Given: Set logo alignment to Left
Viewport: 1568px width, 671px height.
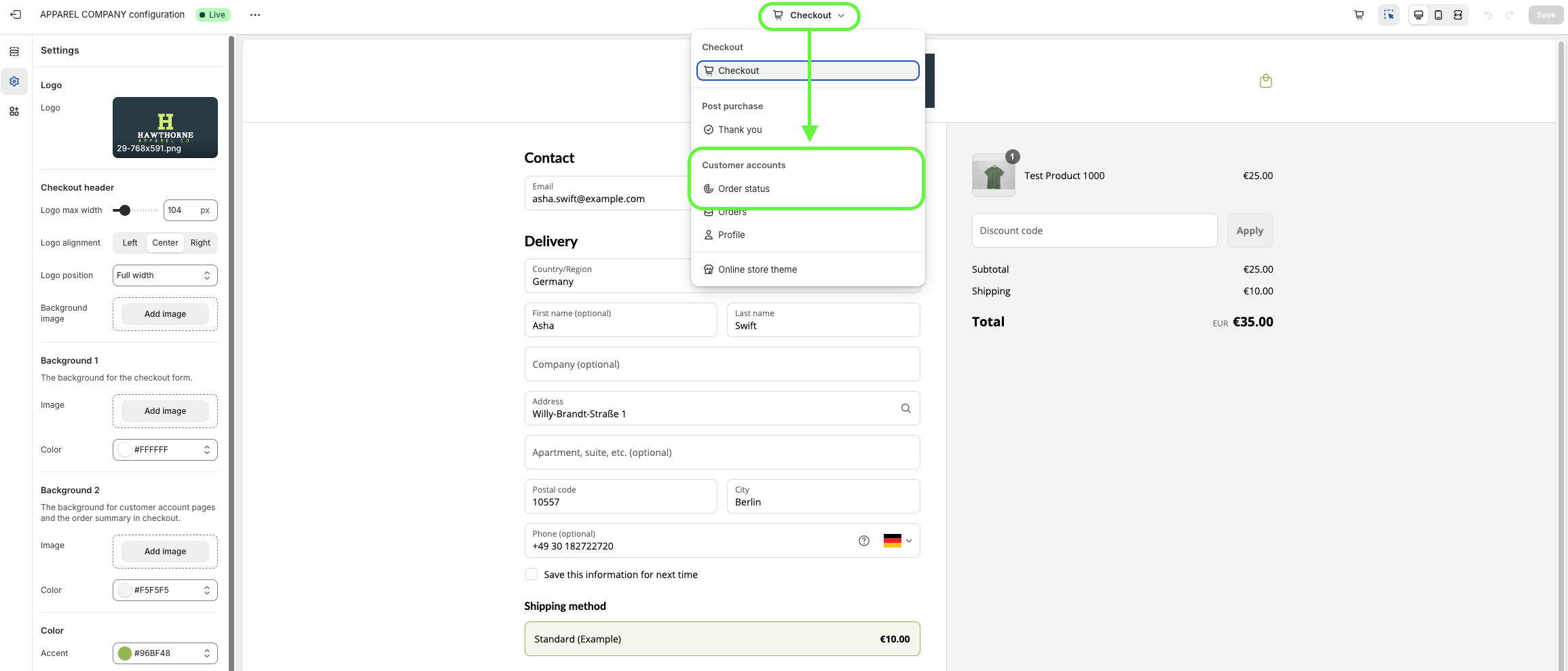Looking at the screenshot, I should 130,243.
